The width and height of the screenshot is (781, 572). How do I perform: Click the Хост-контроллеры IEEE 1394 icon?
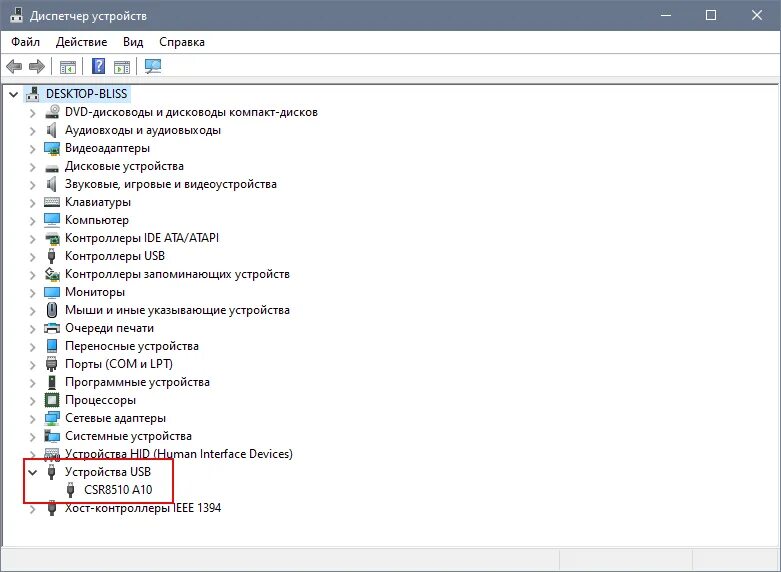point(51,508)
